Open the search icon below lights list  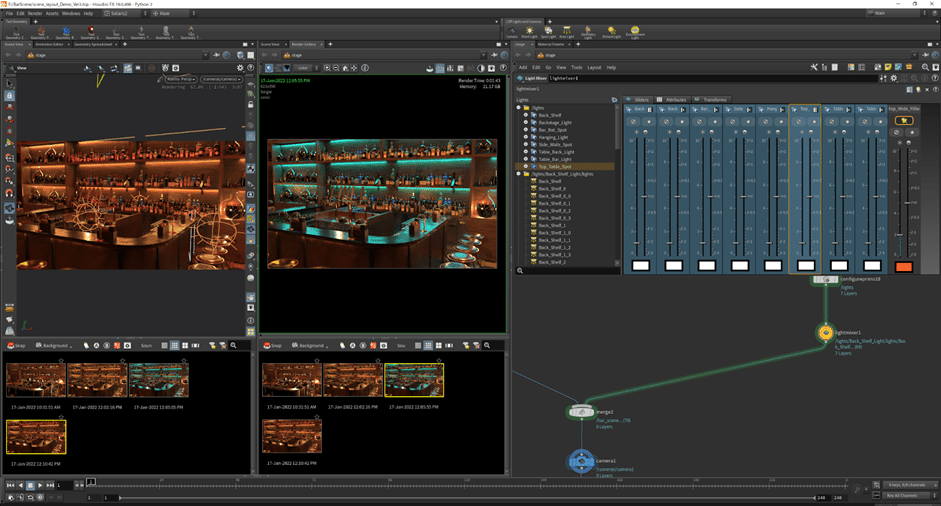click(x=520, y=270)
